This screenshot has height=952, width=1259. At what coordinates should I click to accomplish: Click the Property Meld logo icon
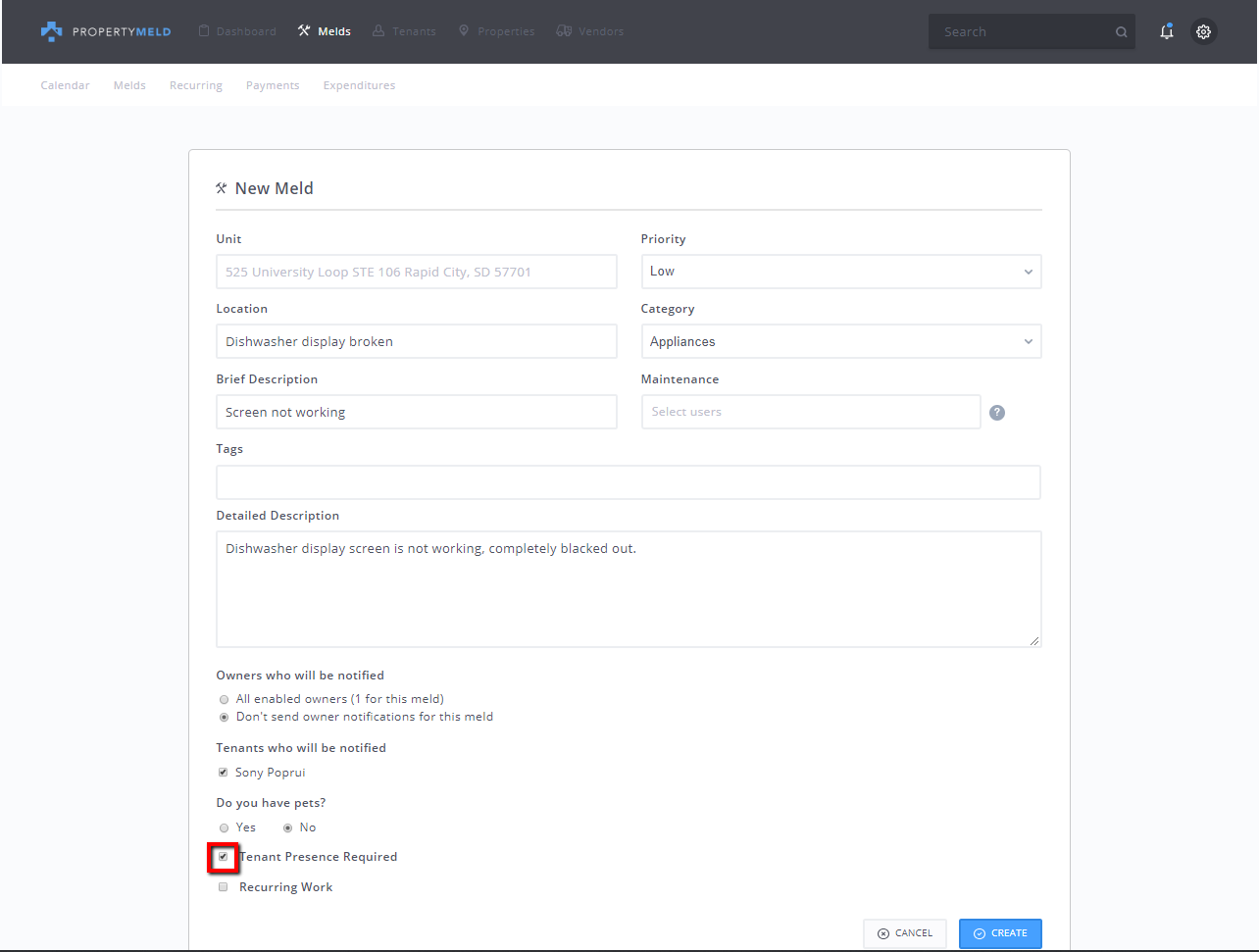point(51,31)
